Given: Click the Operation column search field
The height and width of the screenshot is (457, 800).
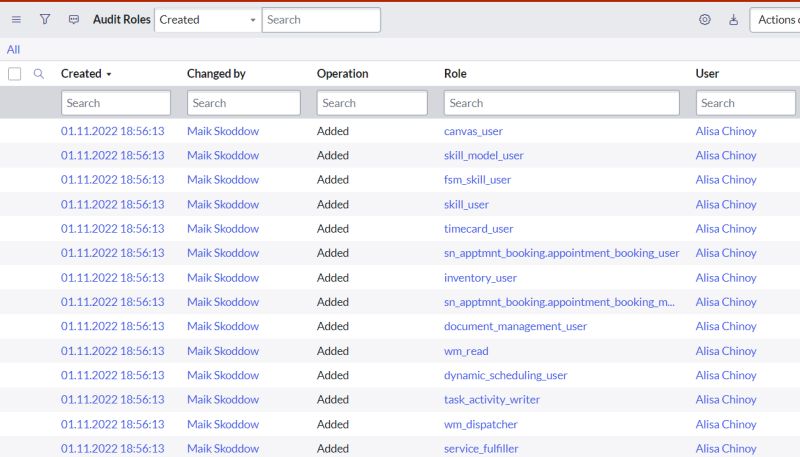Looking at the screenshot, I should [372, 103].
